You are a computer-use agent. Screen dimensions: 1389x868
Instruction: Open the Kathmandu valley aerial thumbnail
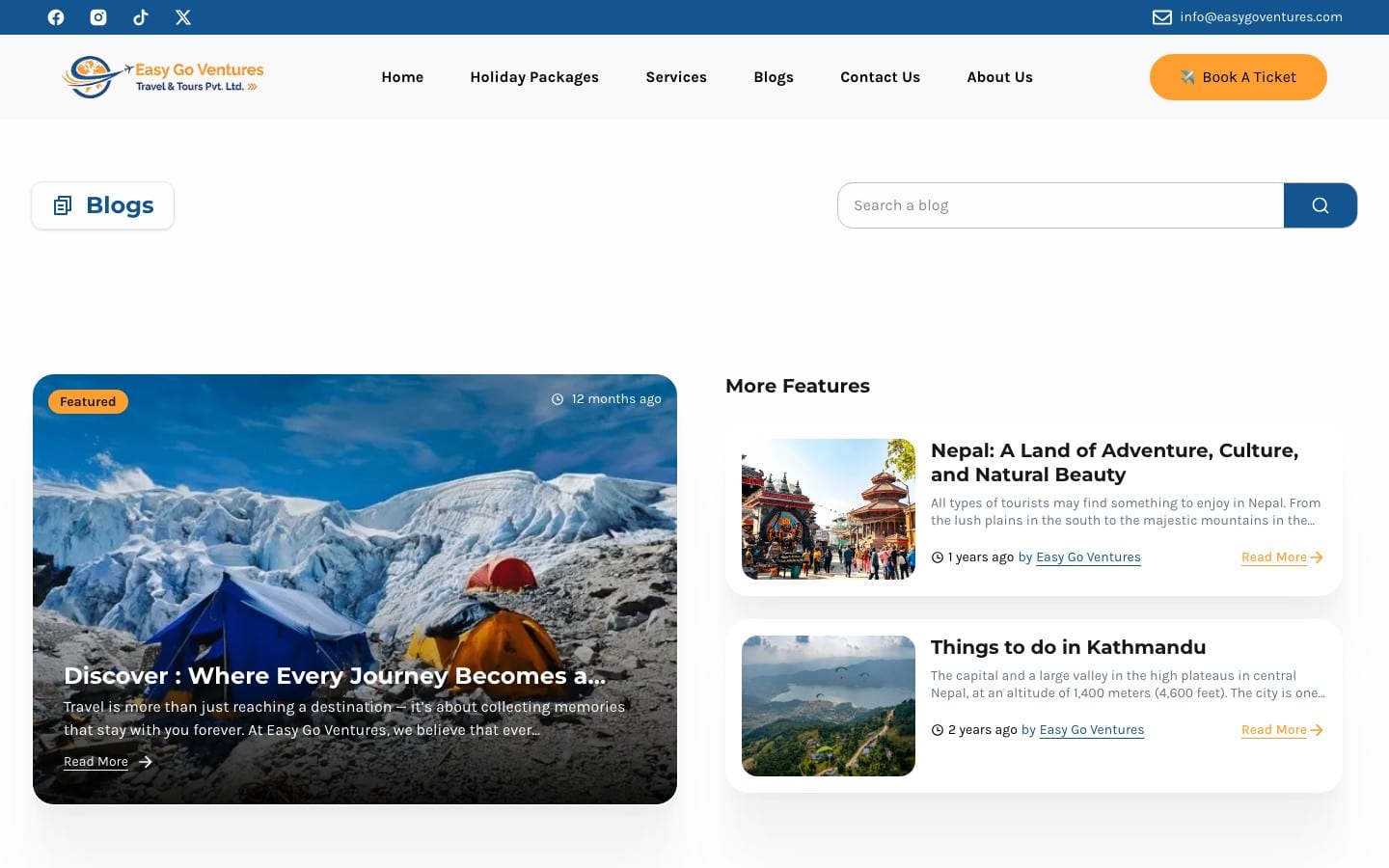[829, 706]
